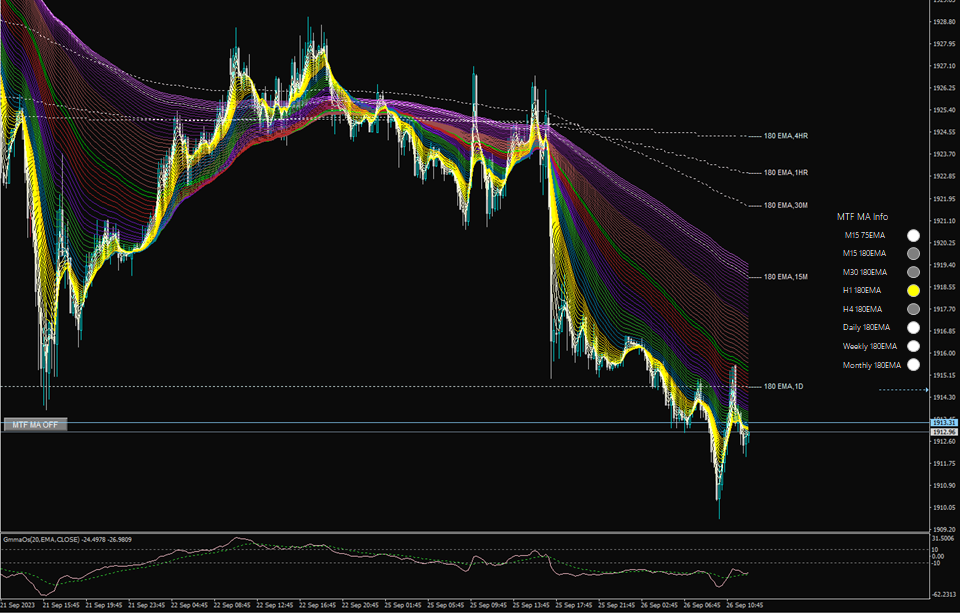Disable the yellow H1 180EMA toggle
The image size is (960, 614).
click(913, 290)
